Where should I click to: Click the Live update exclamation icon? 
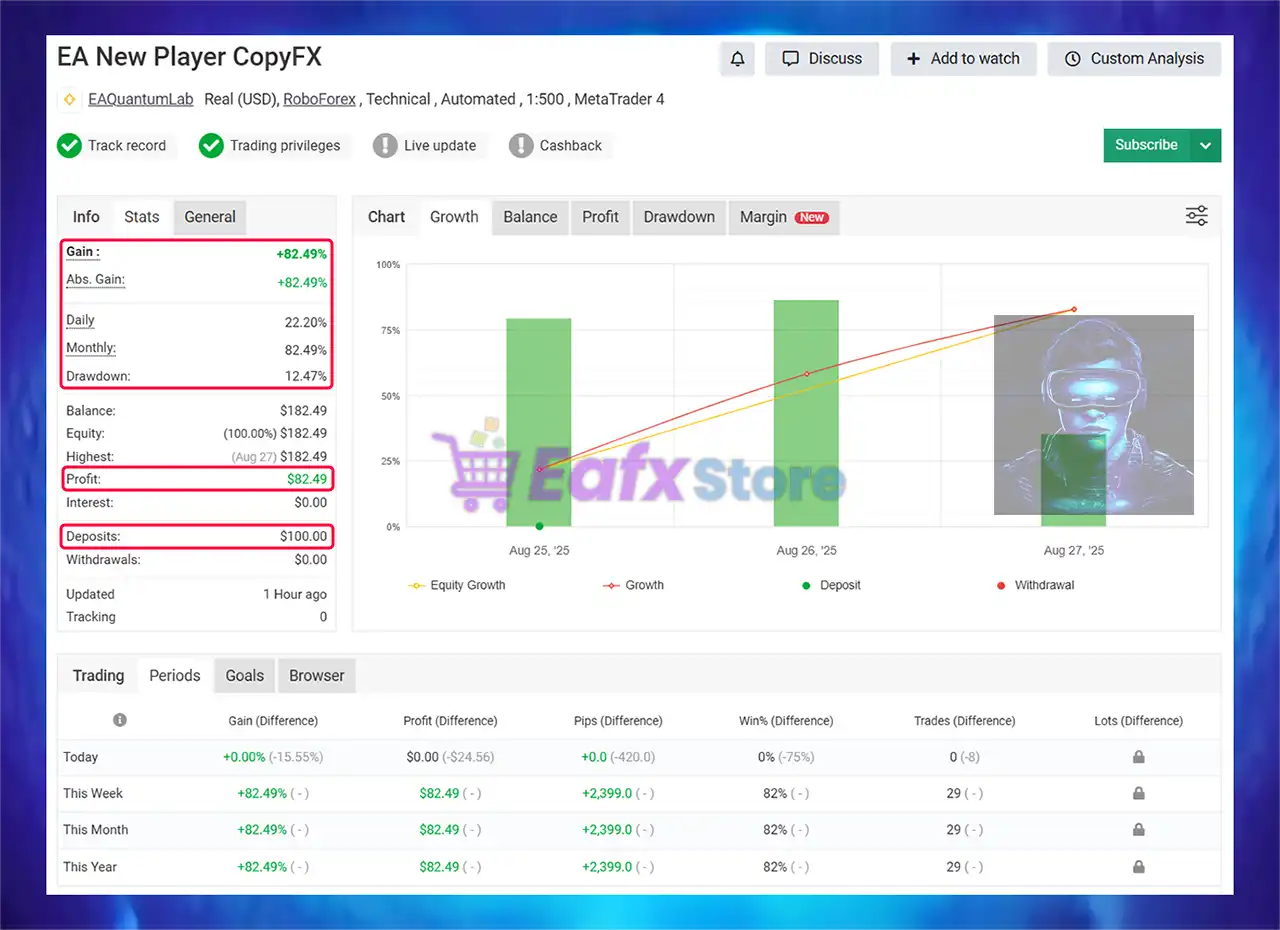pos(385,146)
